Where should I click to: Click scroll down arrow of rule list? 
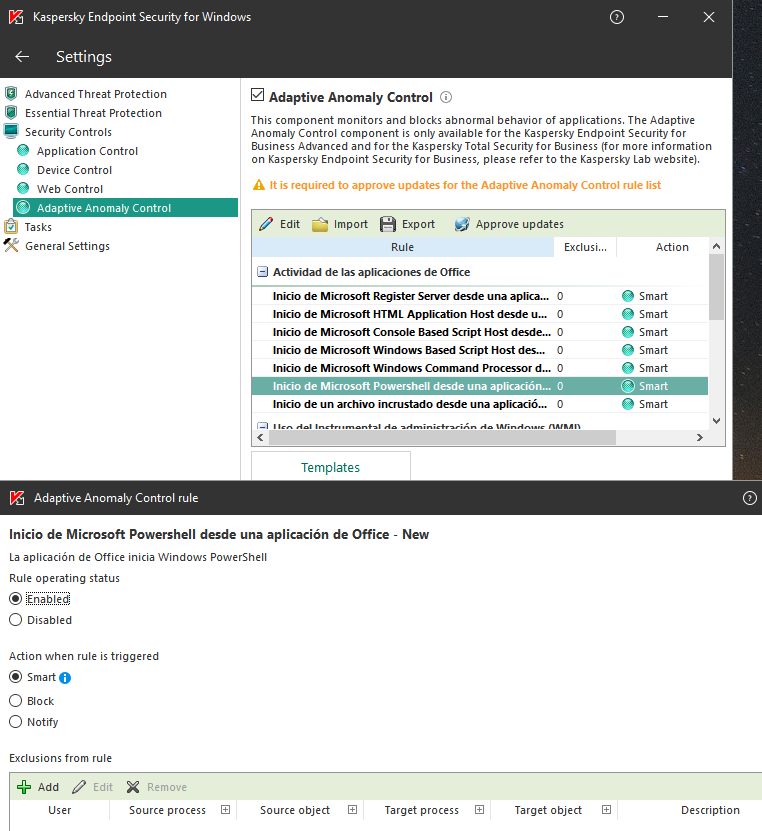click(716, 421)
